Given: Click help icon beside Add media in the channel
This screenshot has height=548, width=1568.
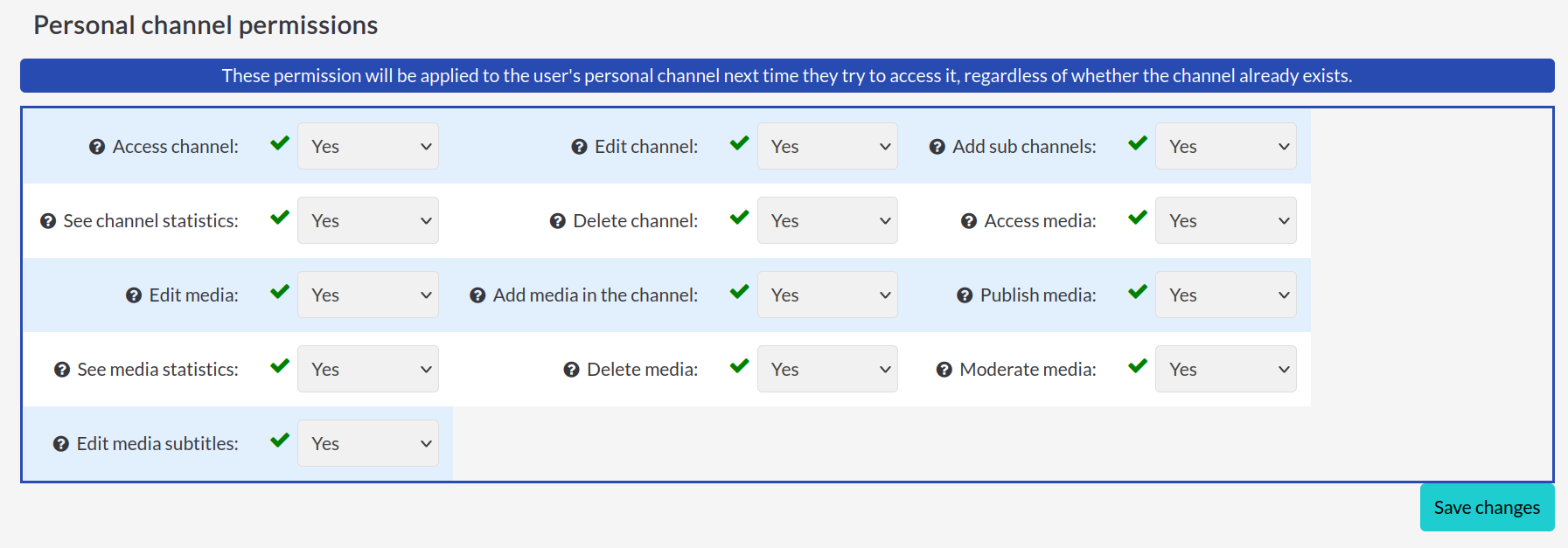Looking at the screenshot, I should pyautogui.click(x=477, y=295).
